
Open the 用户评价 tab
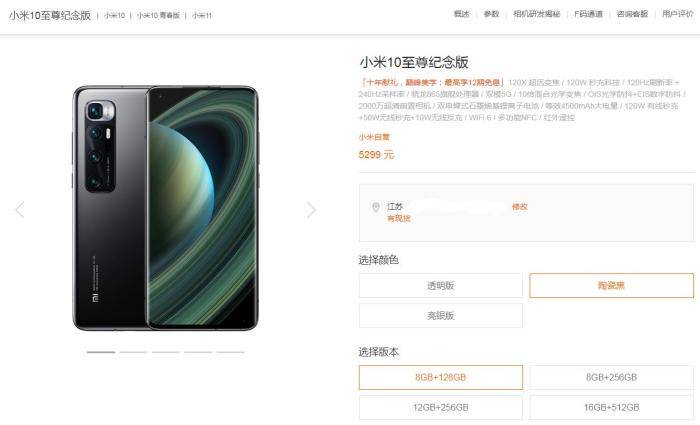click(x=678, y=14)
